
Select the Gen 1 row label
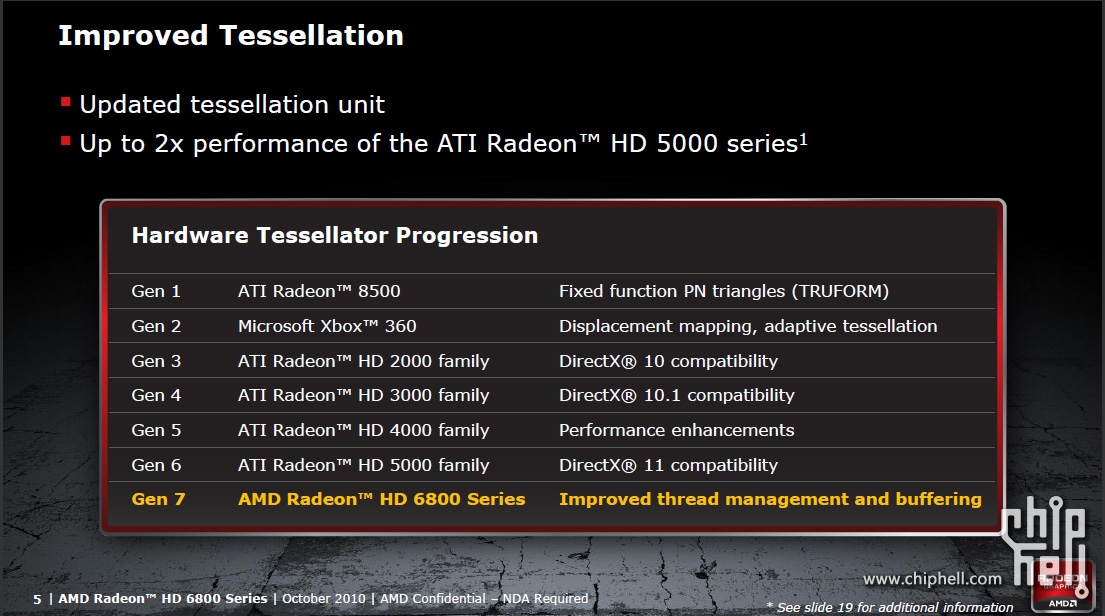click(156, 292)
